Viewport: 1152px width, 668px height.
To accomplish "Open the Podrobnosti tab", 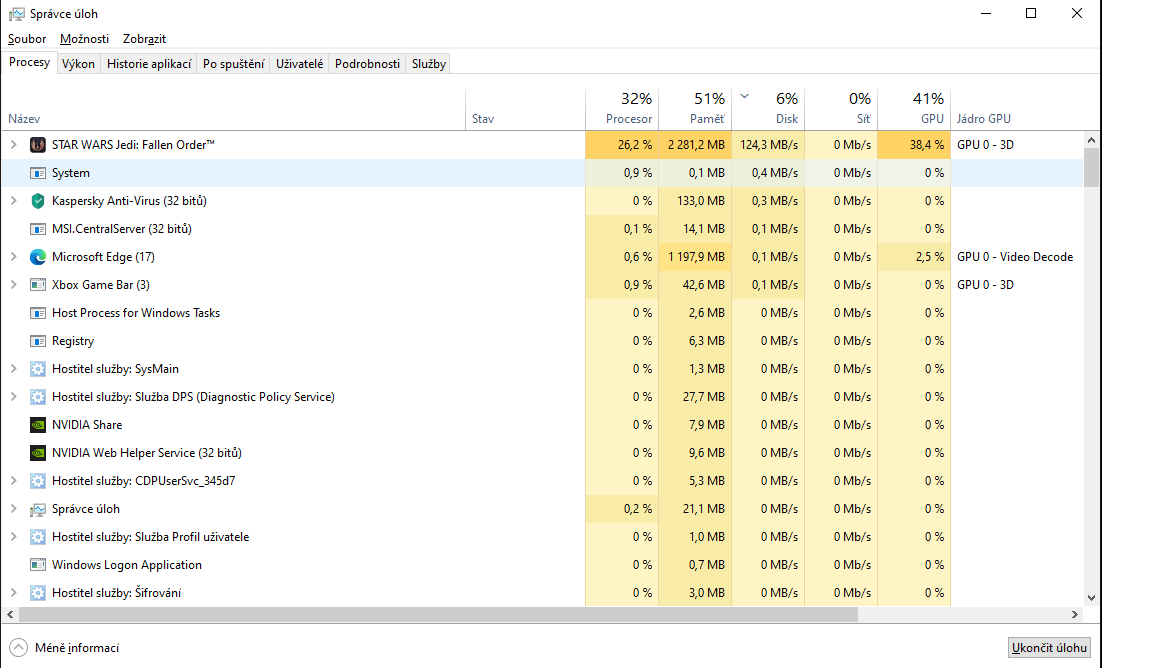I will 367,64.
